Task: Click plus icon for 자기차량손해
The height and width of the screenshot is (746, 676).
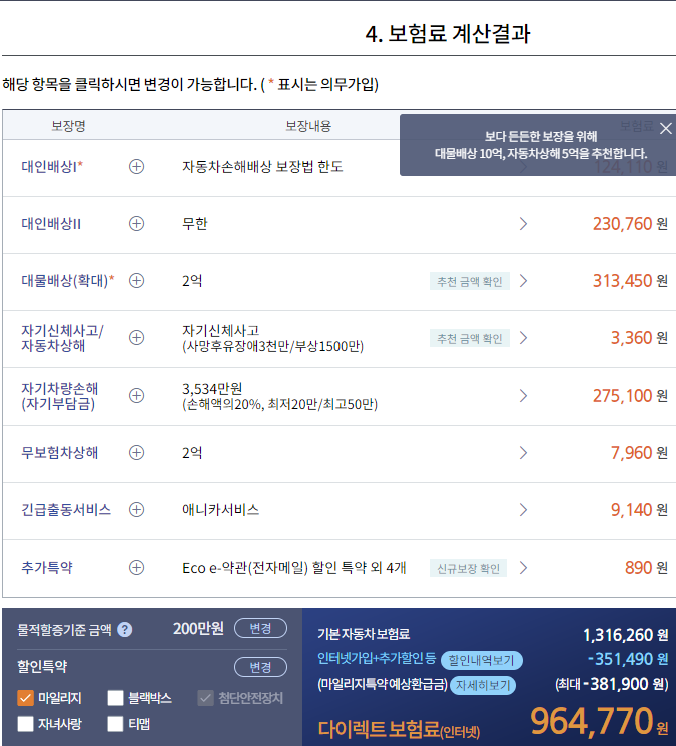Action: coord(137,396)
